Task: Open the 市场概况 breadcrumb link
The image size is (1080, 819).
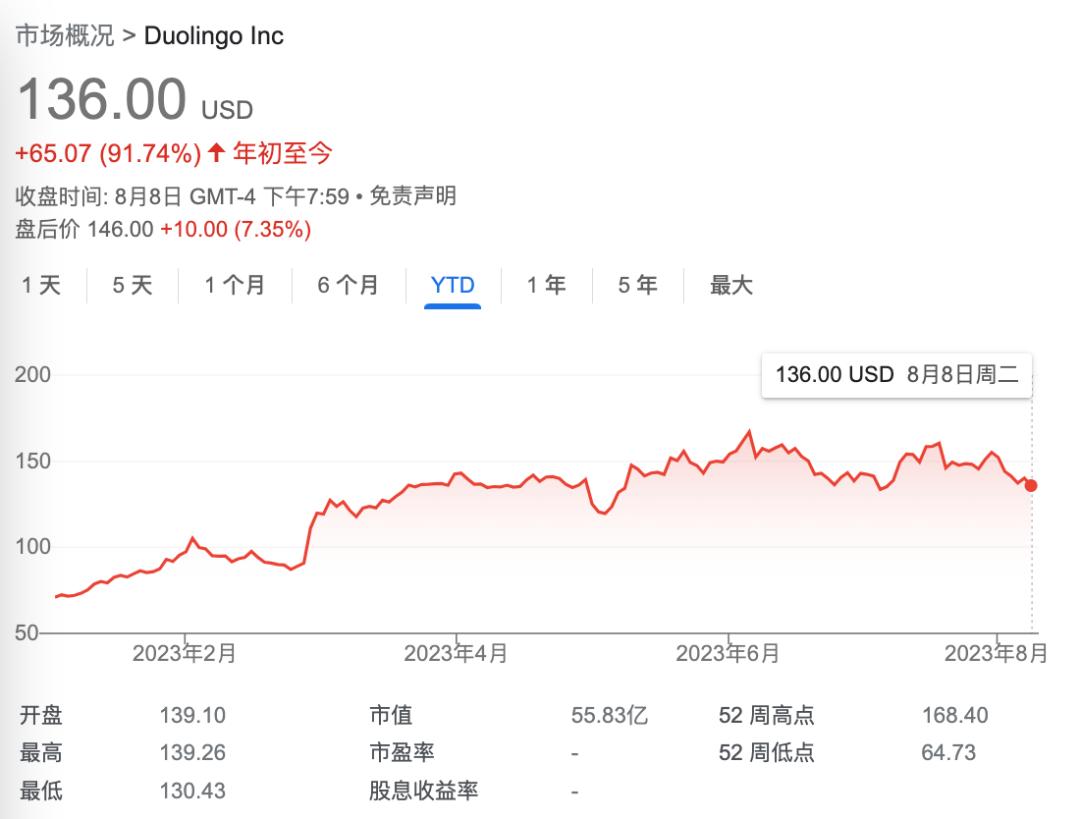Action: tap(63, 36)
